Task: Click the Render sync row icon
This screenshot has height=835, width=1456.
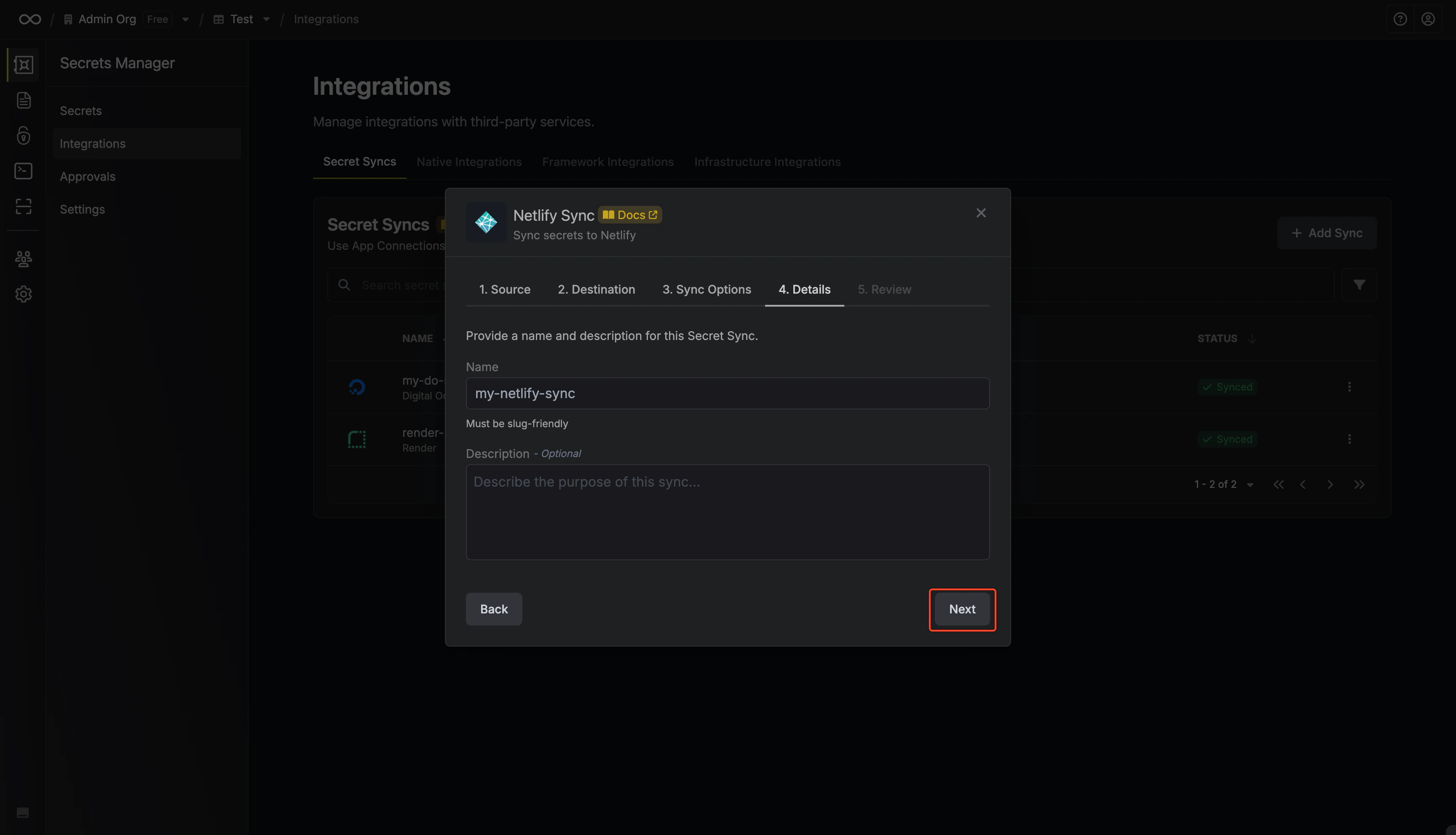Action: (x=357, y=439)
